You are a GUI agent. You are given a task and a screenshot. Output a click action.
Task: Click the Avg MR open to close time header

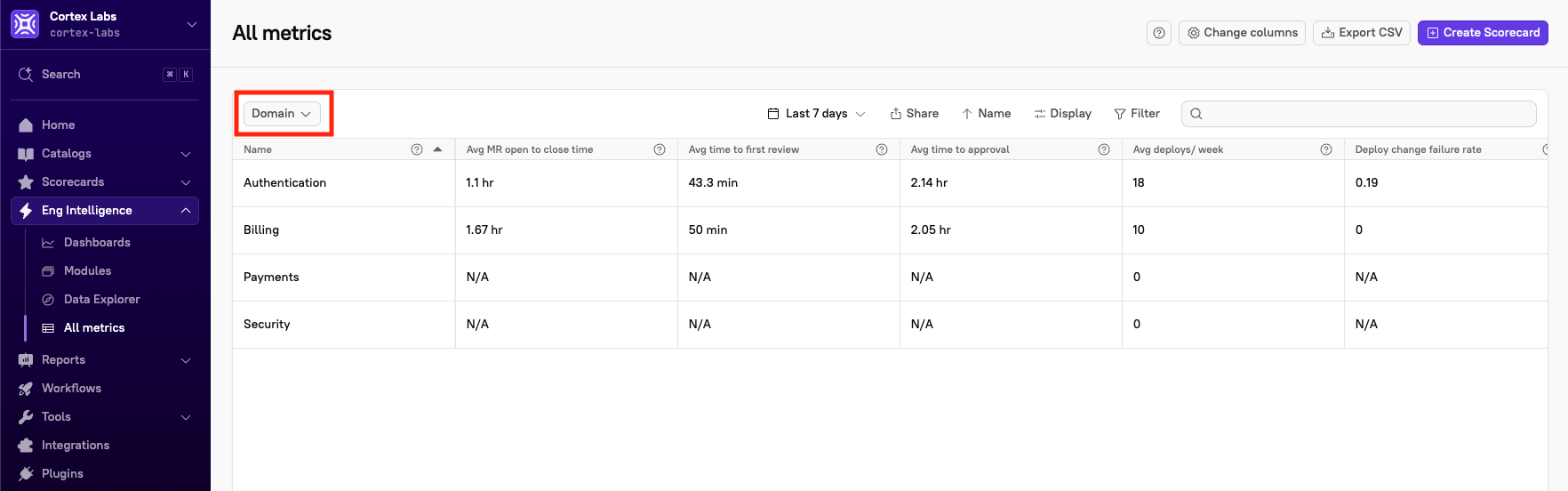[x=530, y=149]
